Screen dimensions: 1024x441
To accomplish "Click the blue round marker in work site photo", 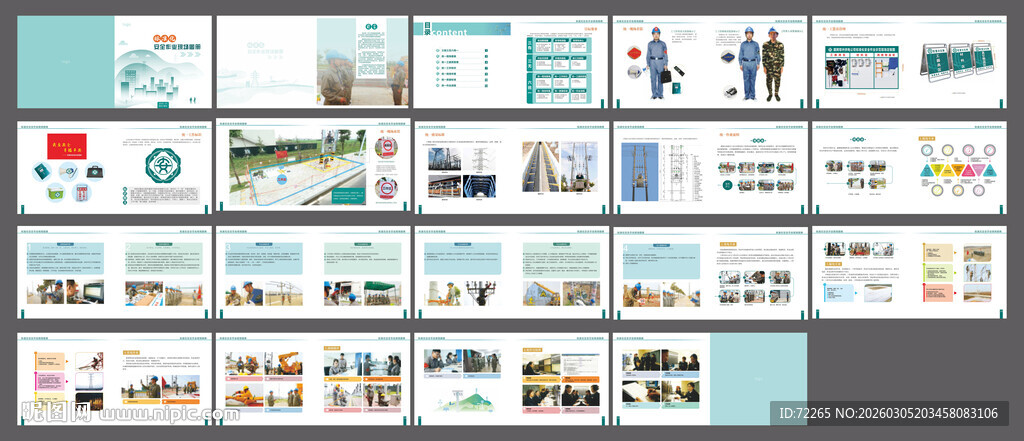I will (280, 178).
